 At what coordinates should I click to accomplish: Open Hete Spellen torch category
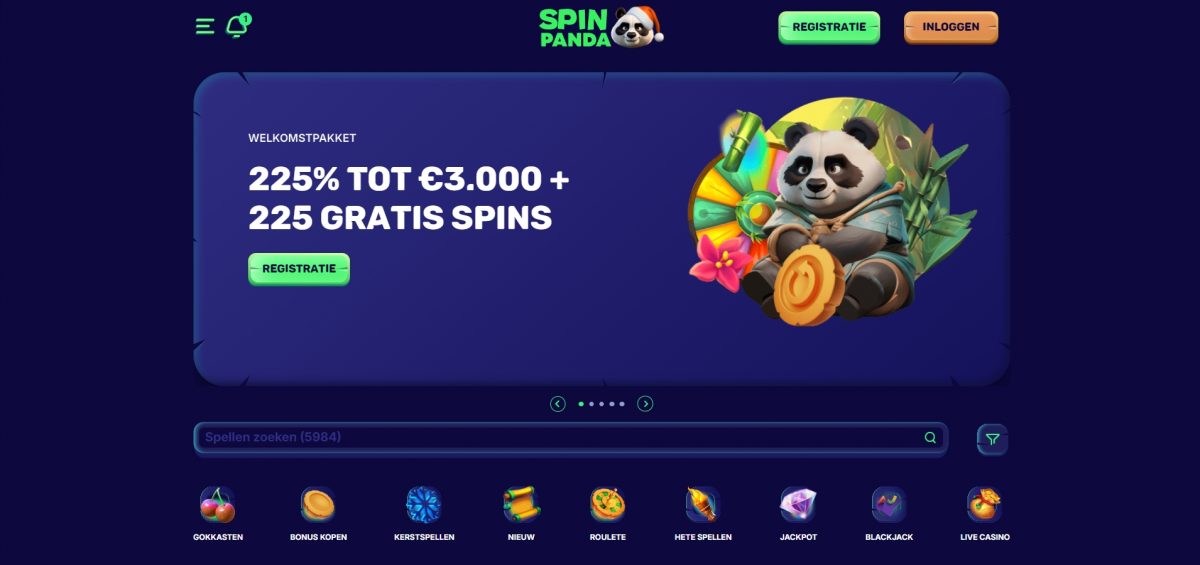click(x=703, y=505)
